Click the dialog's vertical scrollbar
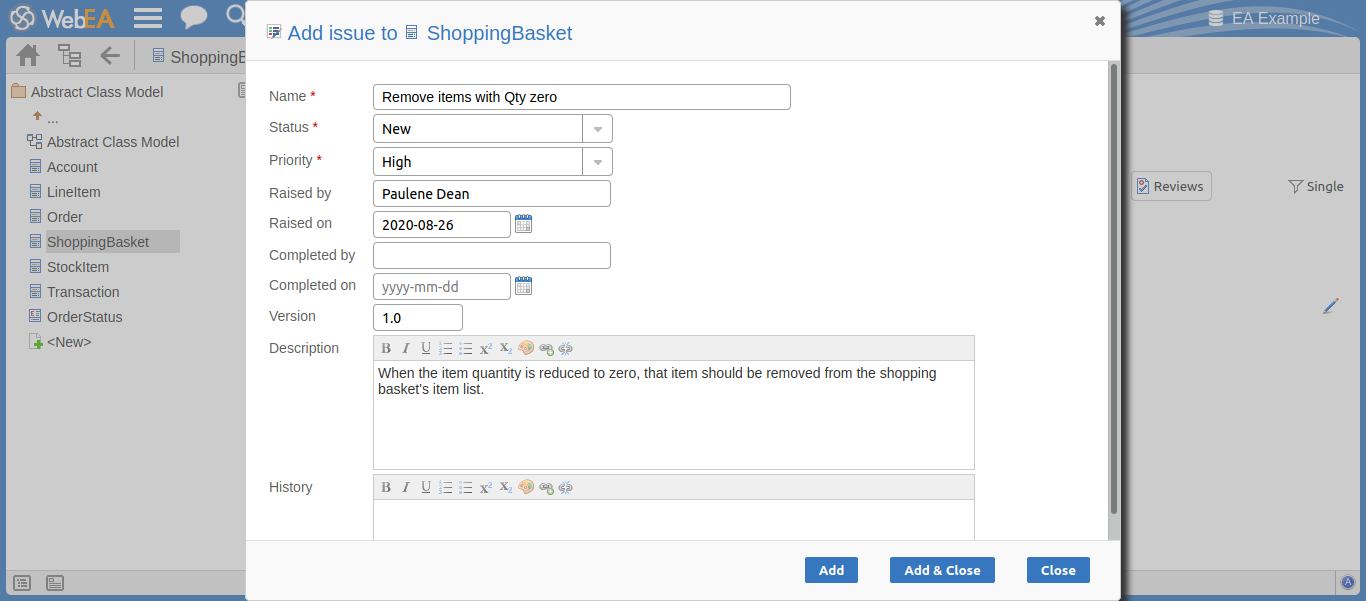 [1114, 290]
